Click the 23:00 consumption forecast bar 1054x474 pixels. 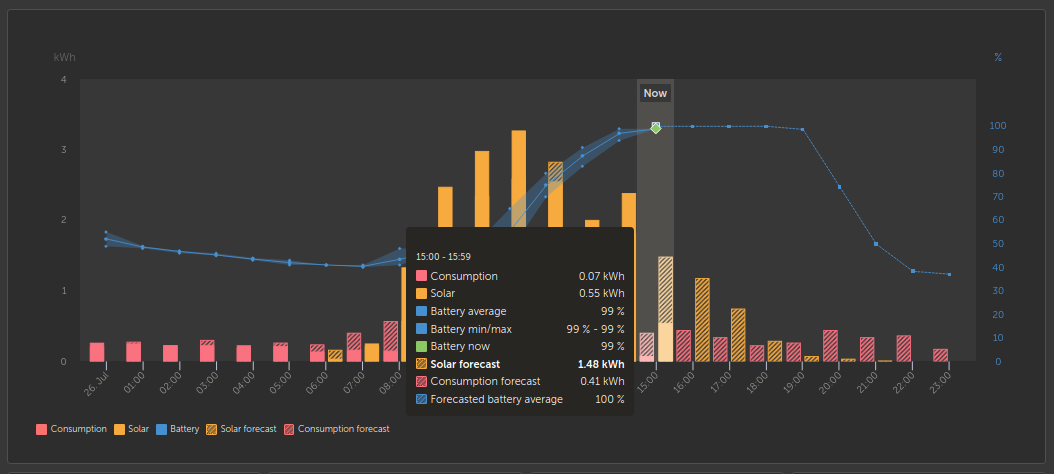(x=940, y=355)
